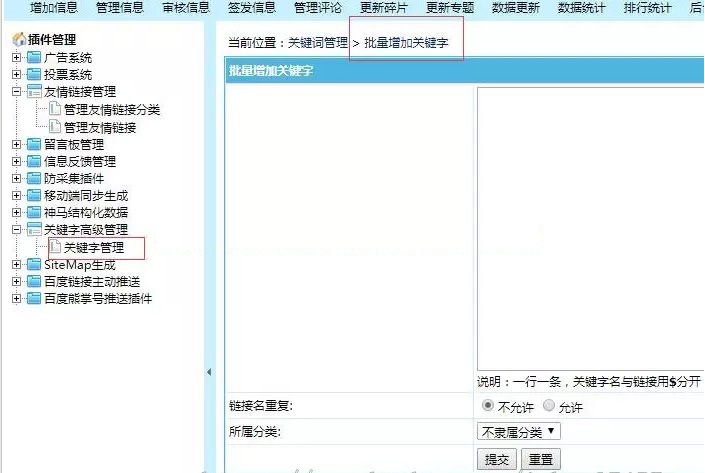Click the 重置 reset button

pos(540,459)
